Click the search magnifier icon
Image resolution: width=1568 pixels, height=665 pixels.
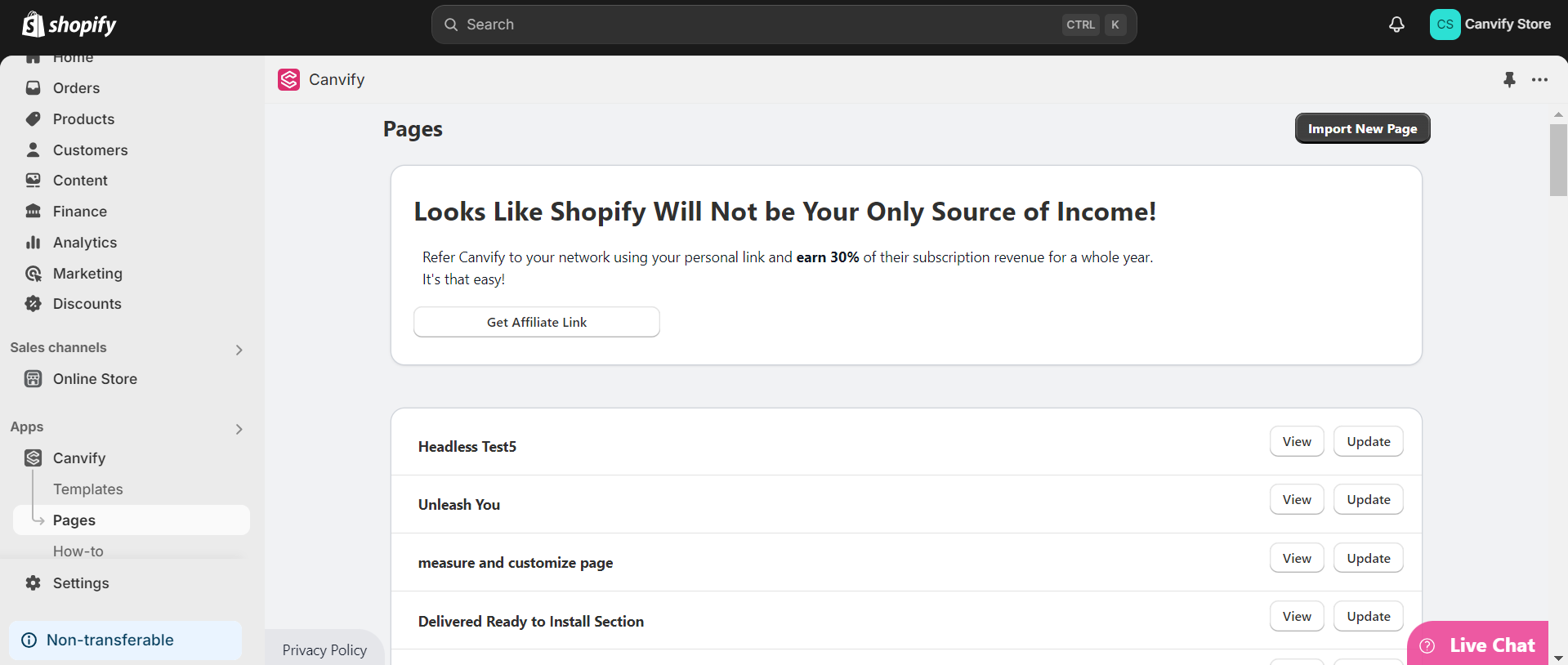coord(451,25)
